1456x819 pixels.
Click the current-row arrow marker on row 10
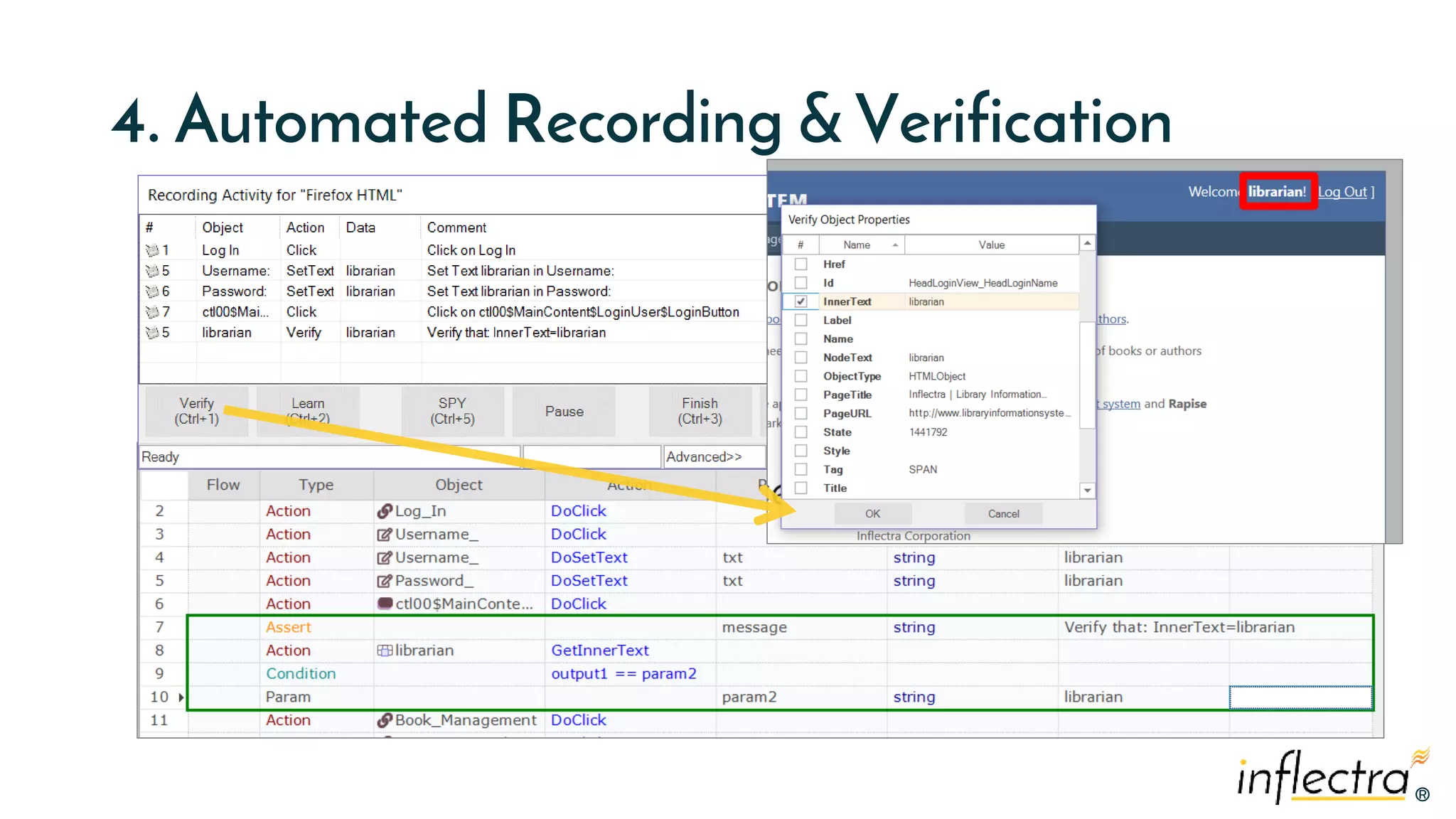(x=181, y=697)
